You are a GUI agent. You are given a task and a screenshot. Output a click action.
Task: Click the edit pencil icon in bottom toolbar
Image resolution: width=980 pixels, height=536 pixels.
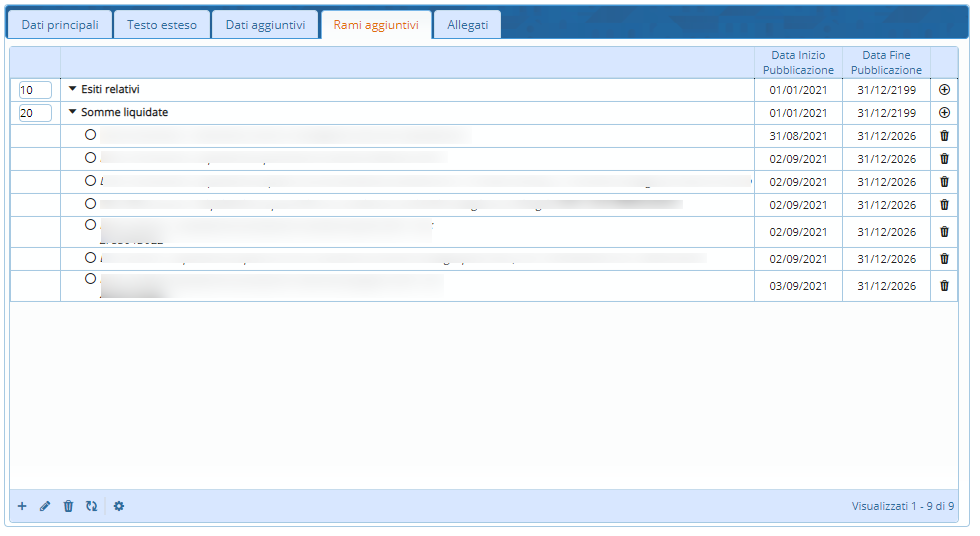click(x=45, y=506)
